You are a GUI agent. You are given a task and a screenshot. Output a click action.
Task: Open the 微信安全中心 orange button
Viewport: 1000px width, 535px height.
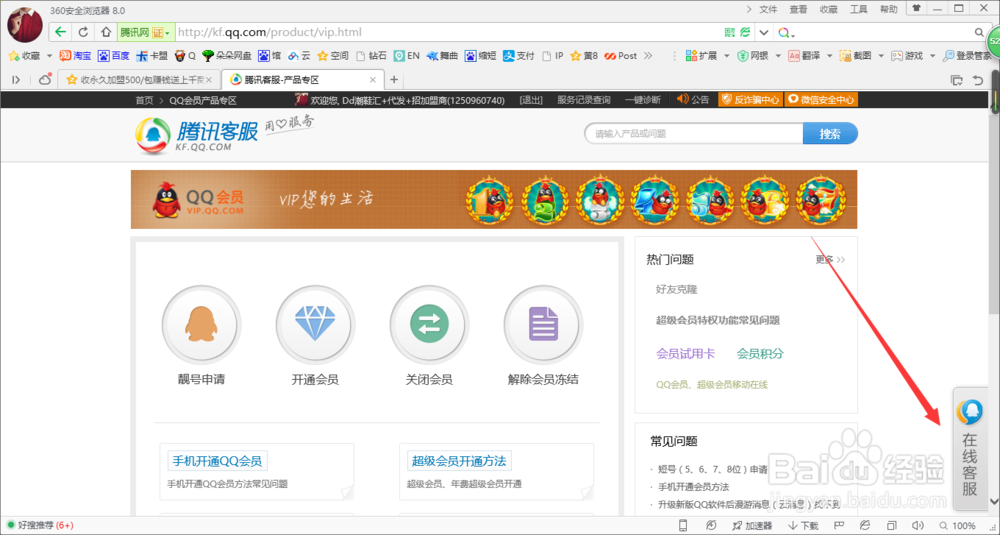tap(821, 99)
